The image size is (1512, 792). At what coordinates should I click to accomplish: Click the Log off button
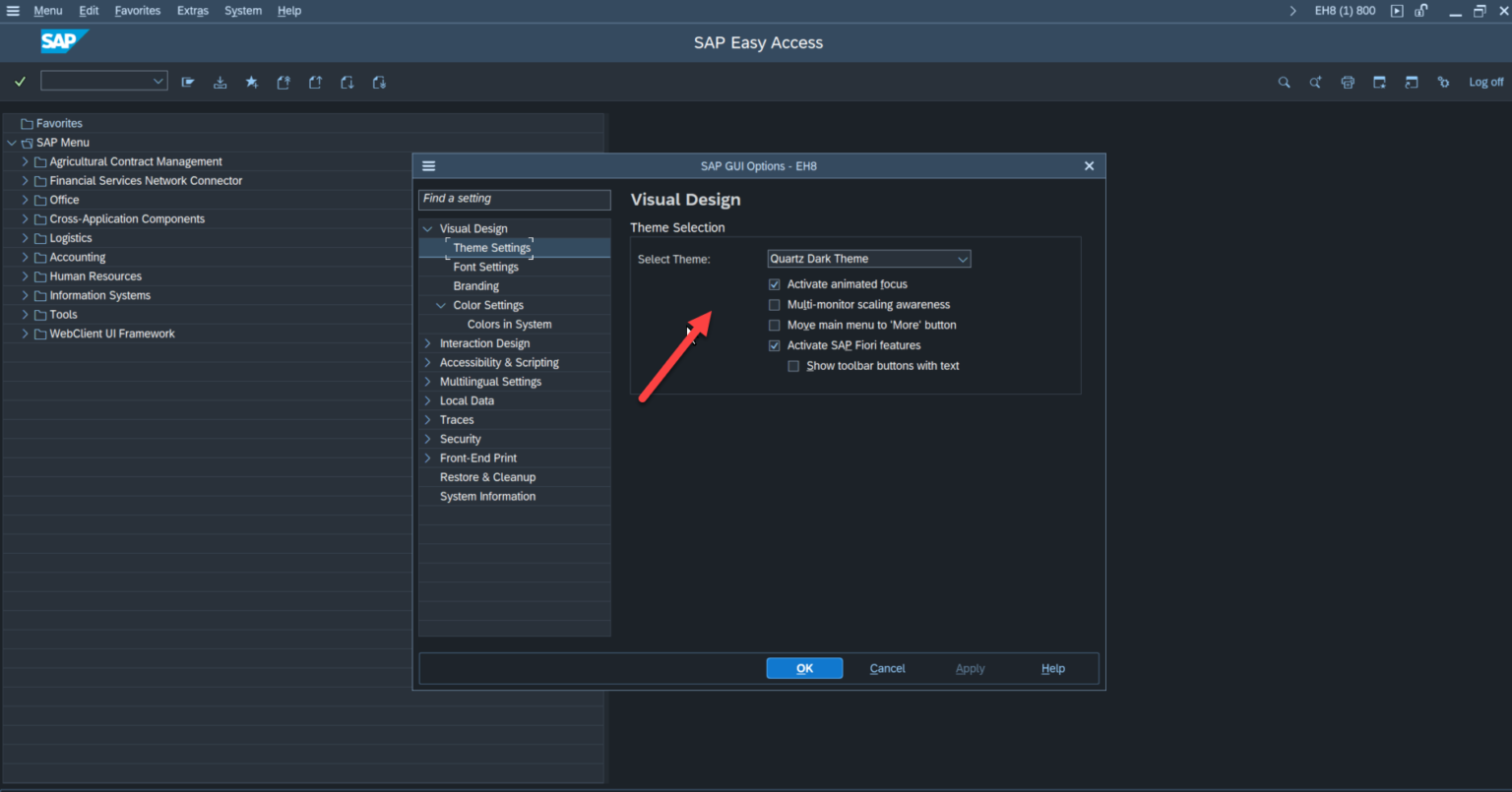point(1485,83)
